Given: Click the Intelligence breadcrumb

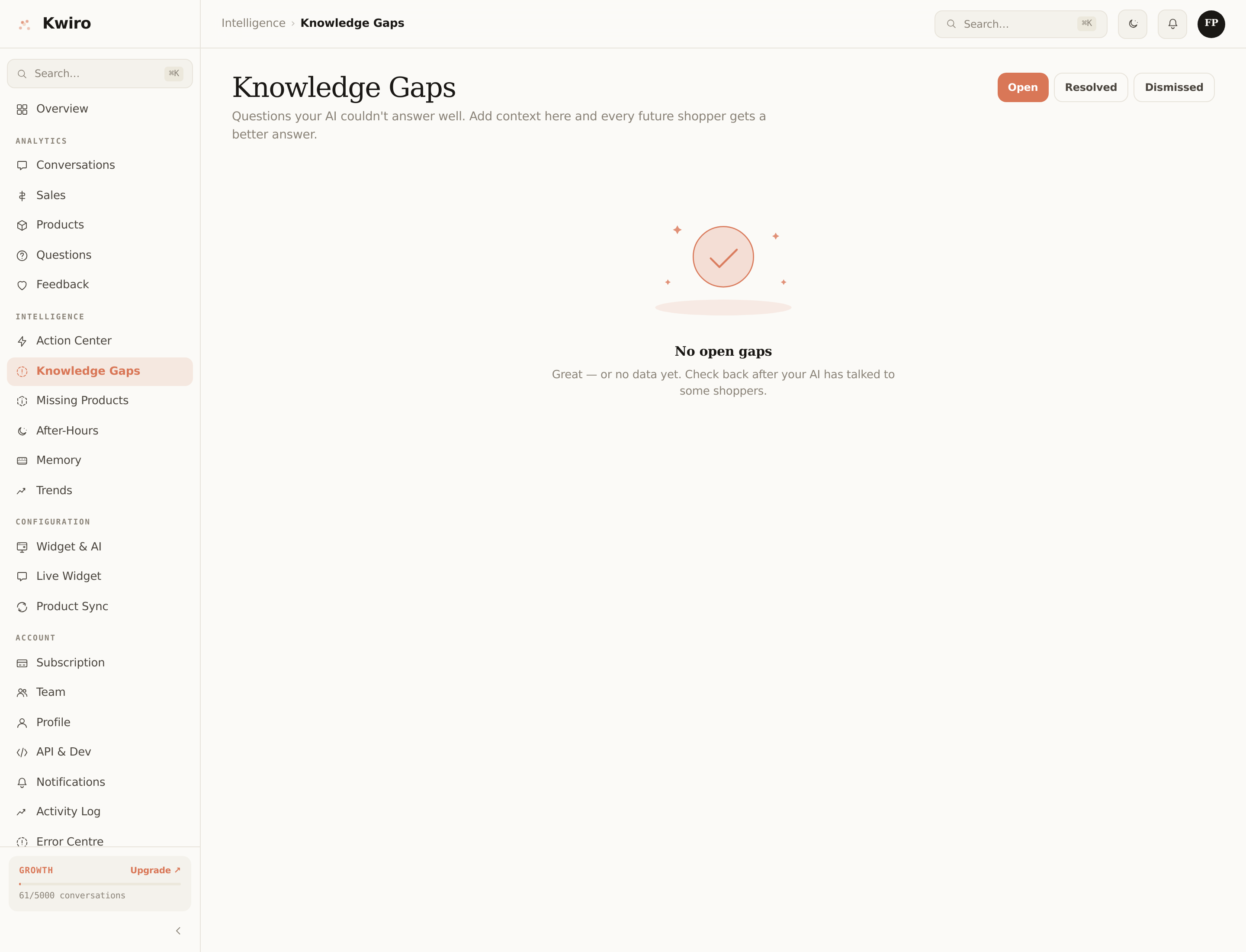Looking at the screenshot, I should (253, 23).
